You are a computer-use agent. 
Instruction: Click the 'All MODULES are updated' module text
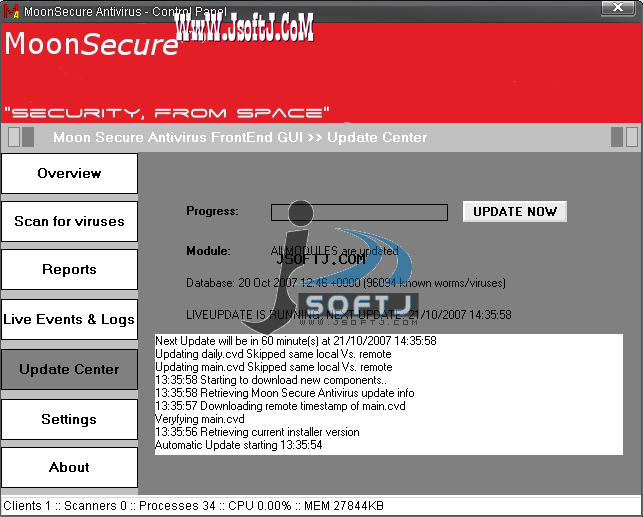point(334,251)
